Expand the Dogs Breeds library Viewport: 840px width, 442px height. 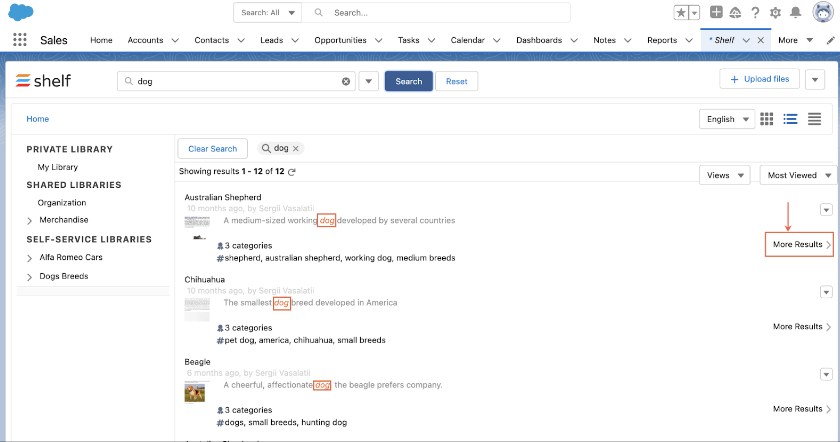click(x=29, y=277)
